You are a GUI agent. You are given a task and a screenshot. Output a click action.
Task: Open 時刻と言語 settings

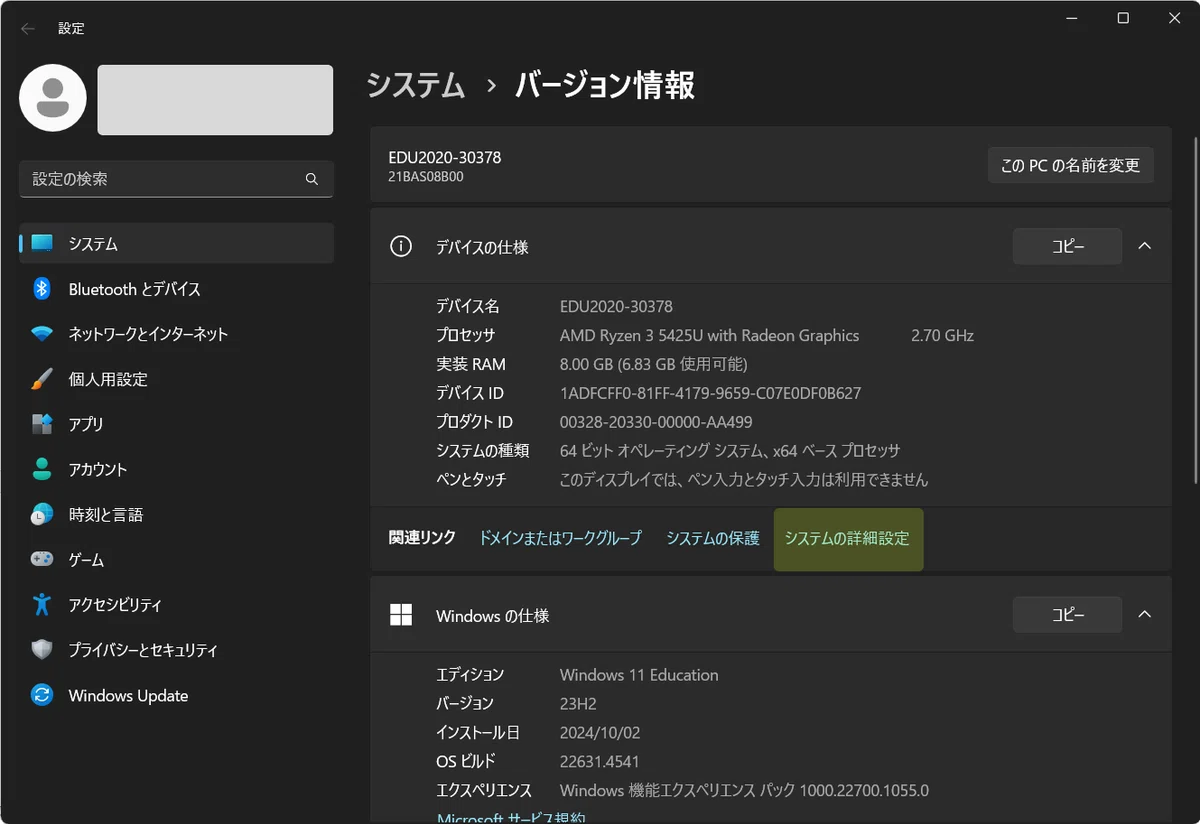click(177, 515)
